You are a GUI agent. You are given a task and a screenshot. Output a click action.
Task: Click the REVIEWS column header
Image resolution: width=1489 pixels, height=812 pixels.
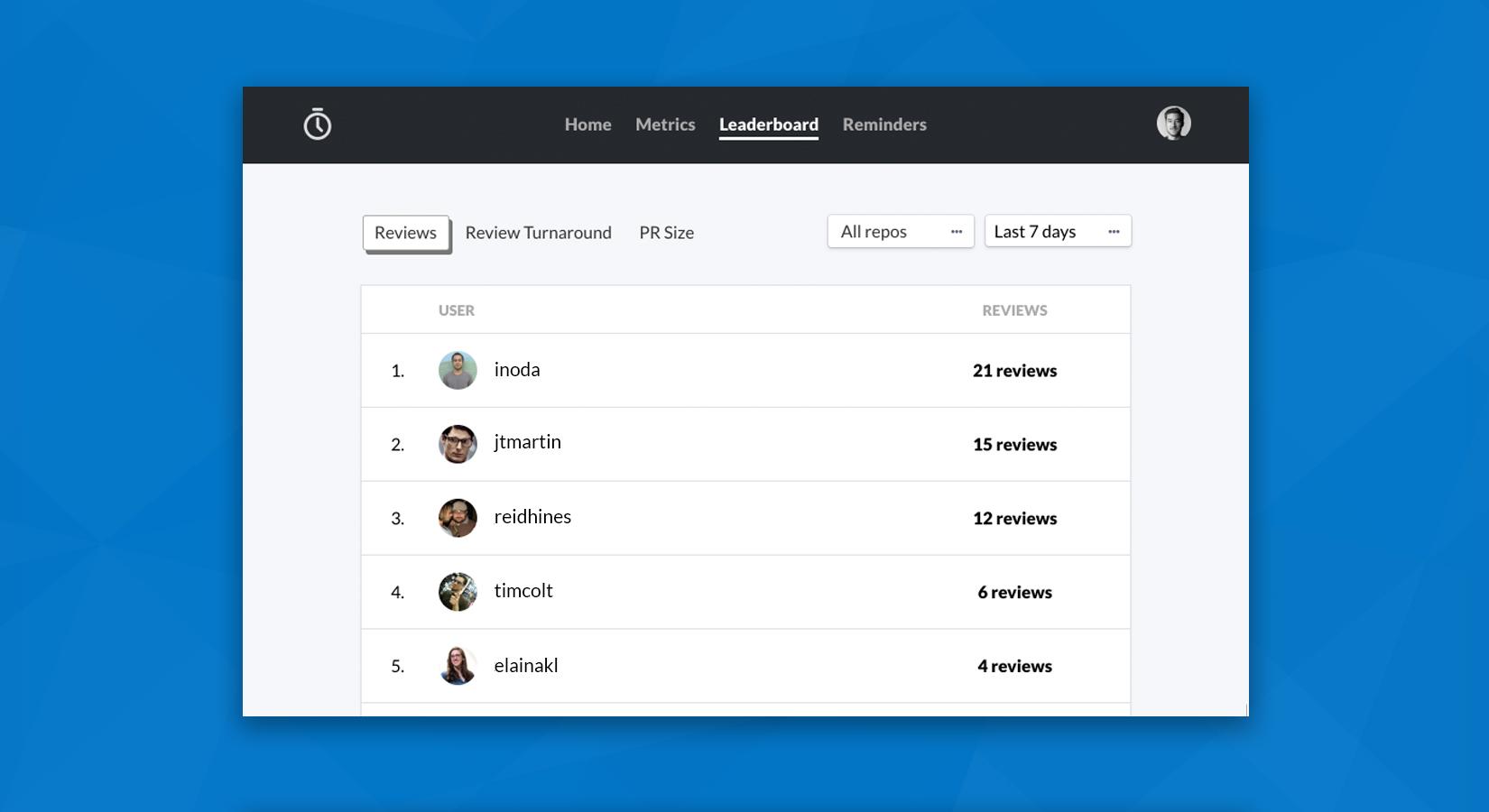(x=1014, y=310)
